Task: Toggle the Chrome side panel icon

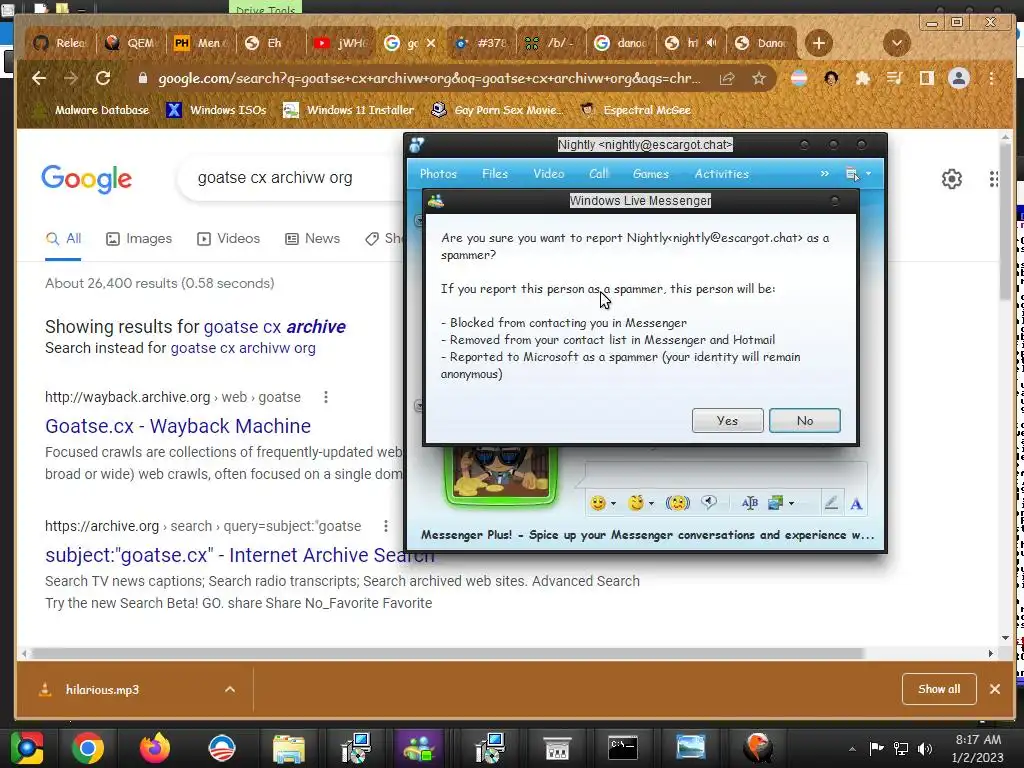Action: 926,78
